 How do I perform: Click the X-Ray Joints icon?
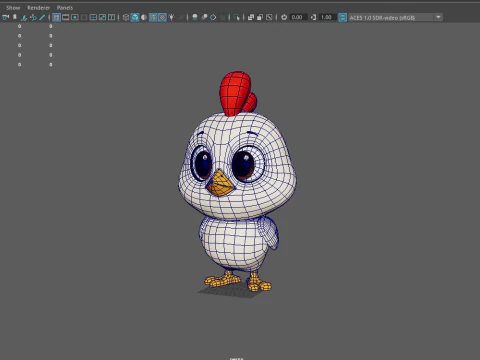[269, 17]
